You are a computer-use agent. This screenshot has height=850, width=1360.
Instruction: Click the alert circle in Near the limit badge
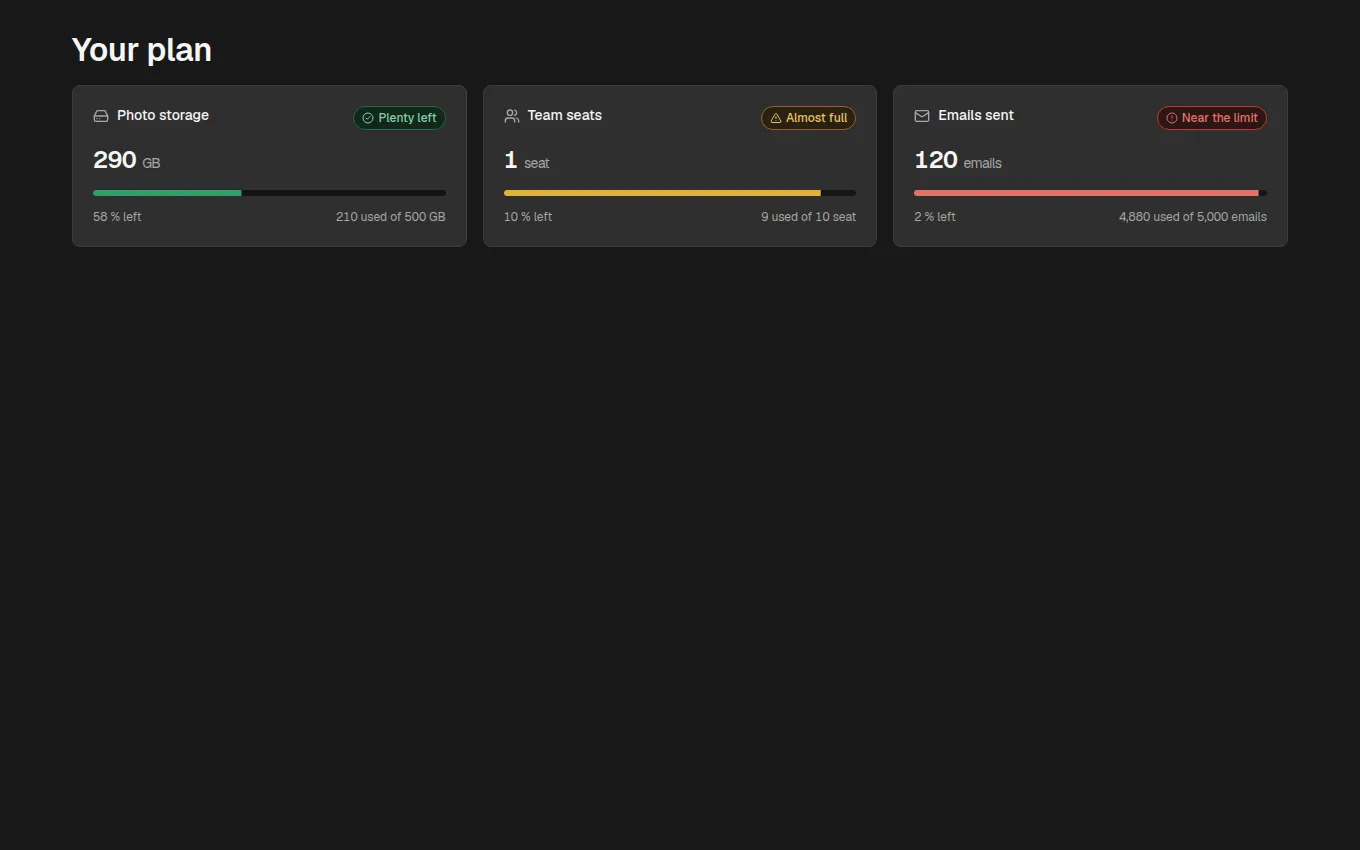[x=1172, y=118]
